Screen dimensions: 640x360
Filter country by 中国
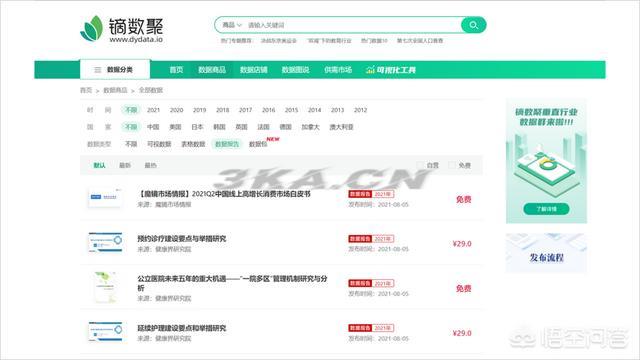point(153,127)
